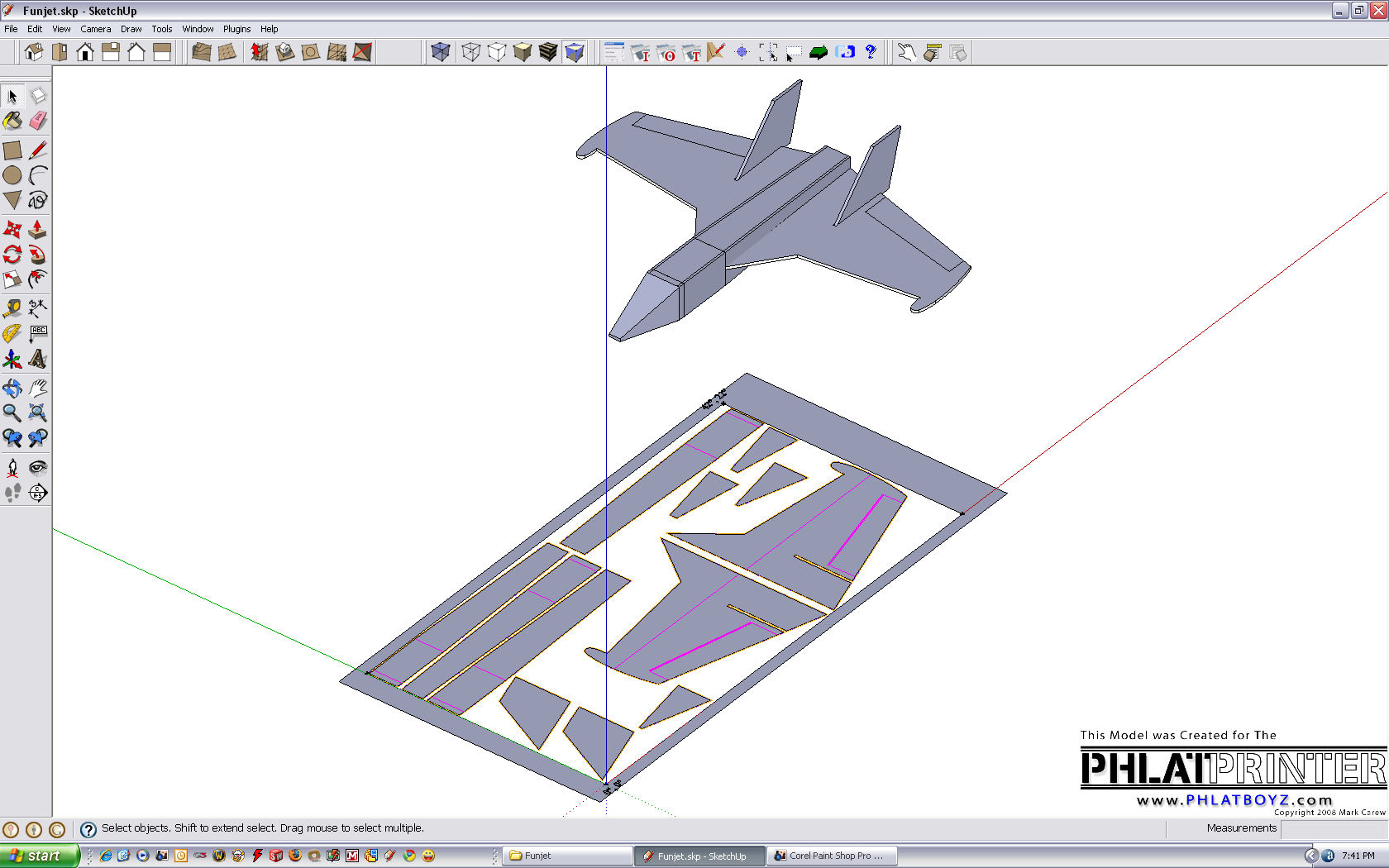Viewport: 1389px width, 868px height.
Task: Open the Camera menu
Action: (95, 29)
